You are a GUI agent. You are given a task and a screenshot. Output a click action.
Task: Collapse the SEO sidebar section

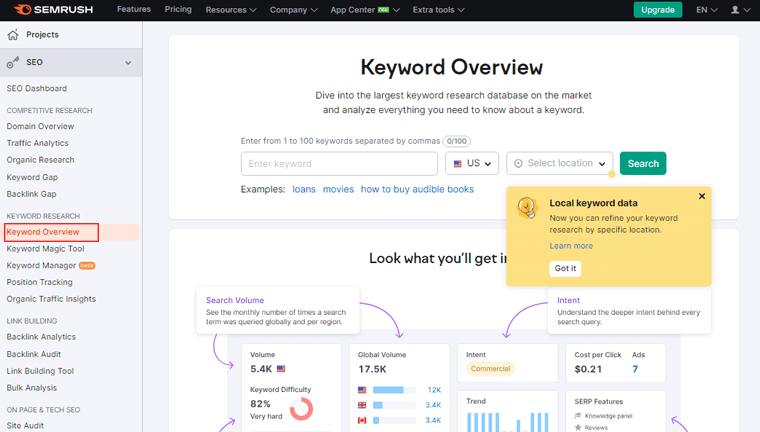(128, 63)
